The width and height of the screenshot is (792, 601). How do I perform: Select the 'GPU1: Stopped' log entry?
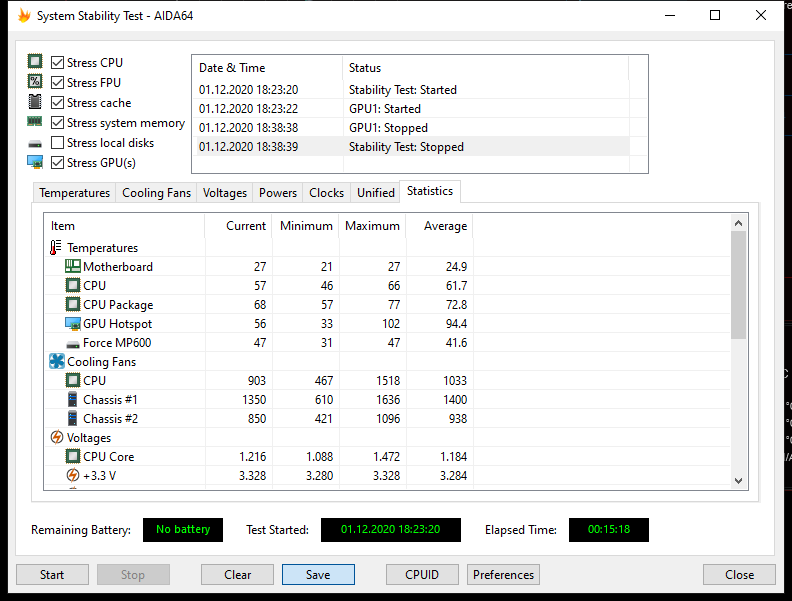click(411, 128)
